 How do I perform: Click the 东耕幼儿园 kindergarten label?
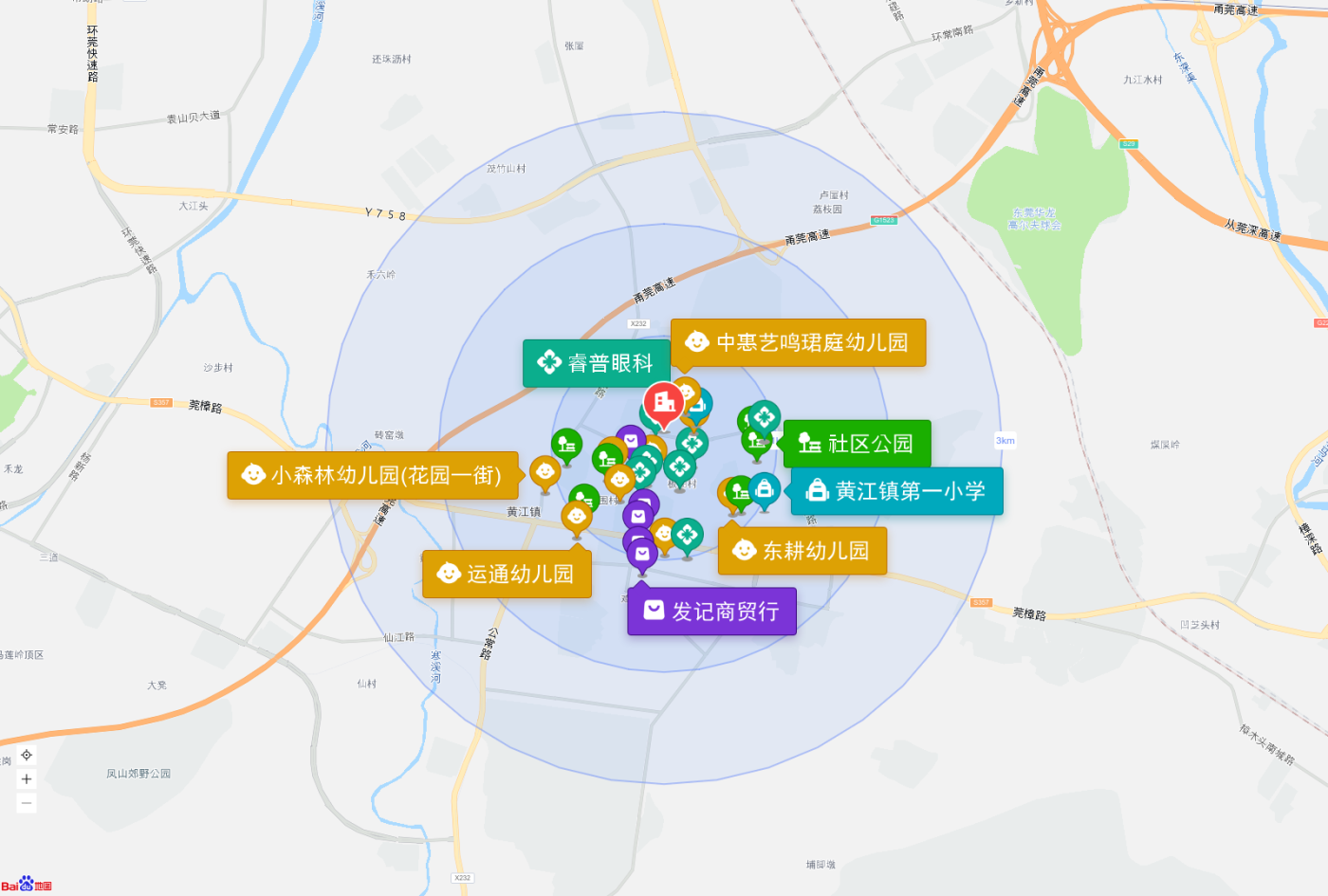pyautogui.click(x=802, y=551)
